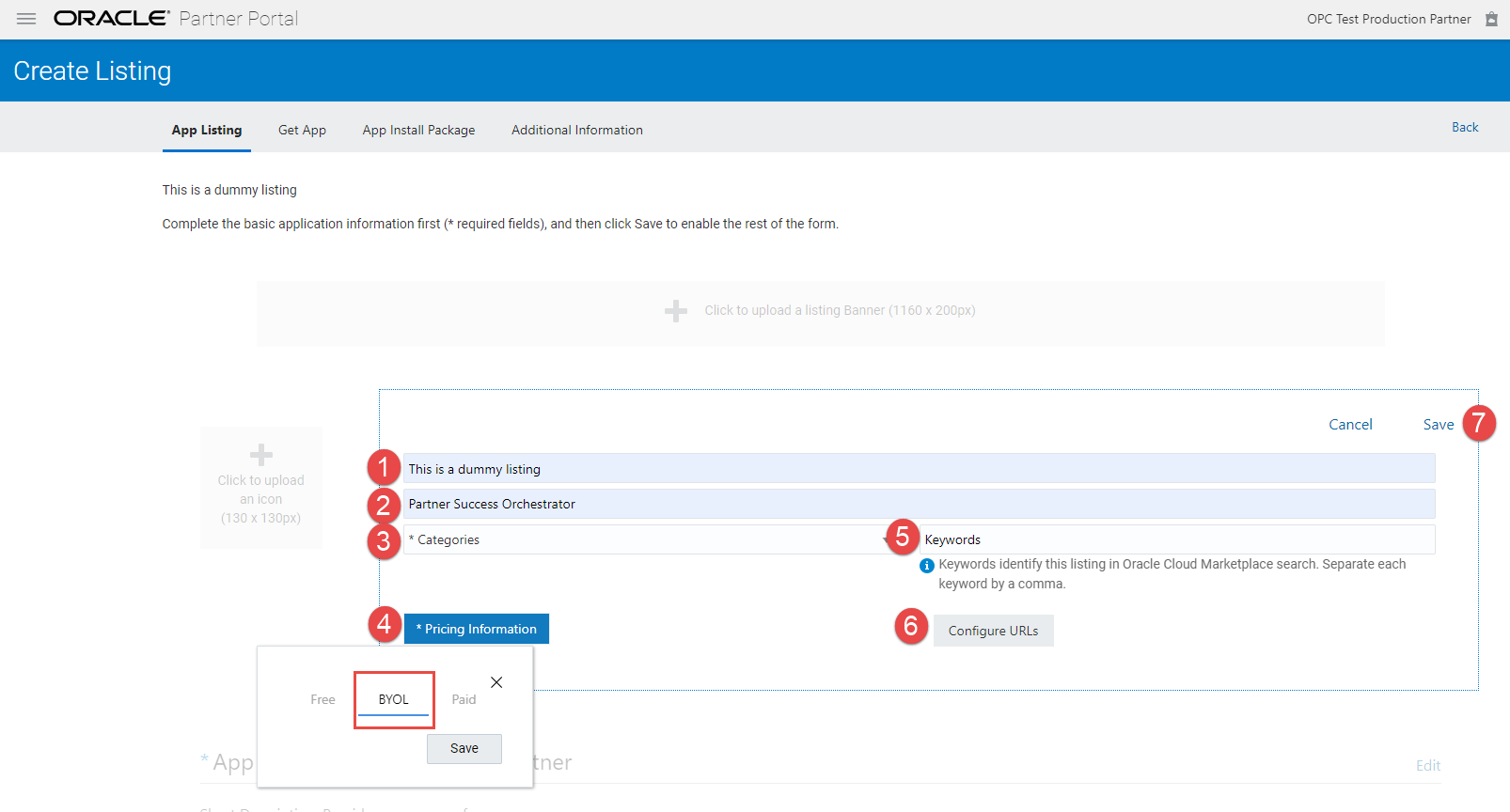
Task: Select the Paid pricing option
Action: 464,699
